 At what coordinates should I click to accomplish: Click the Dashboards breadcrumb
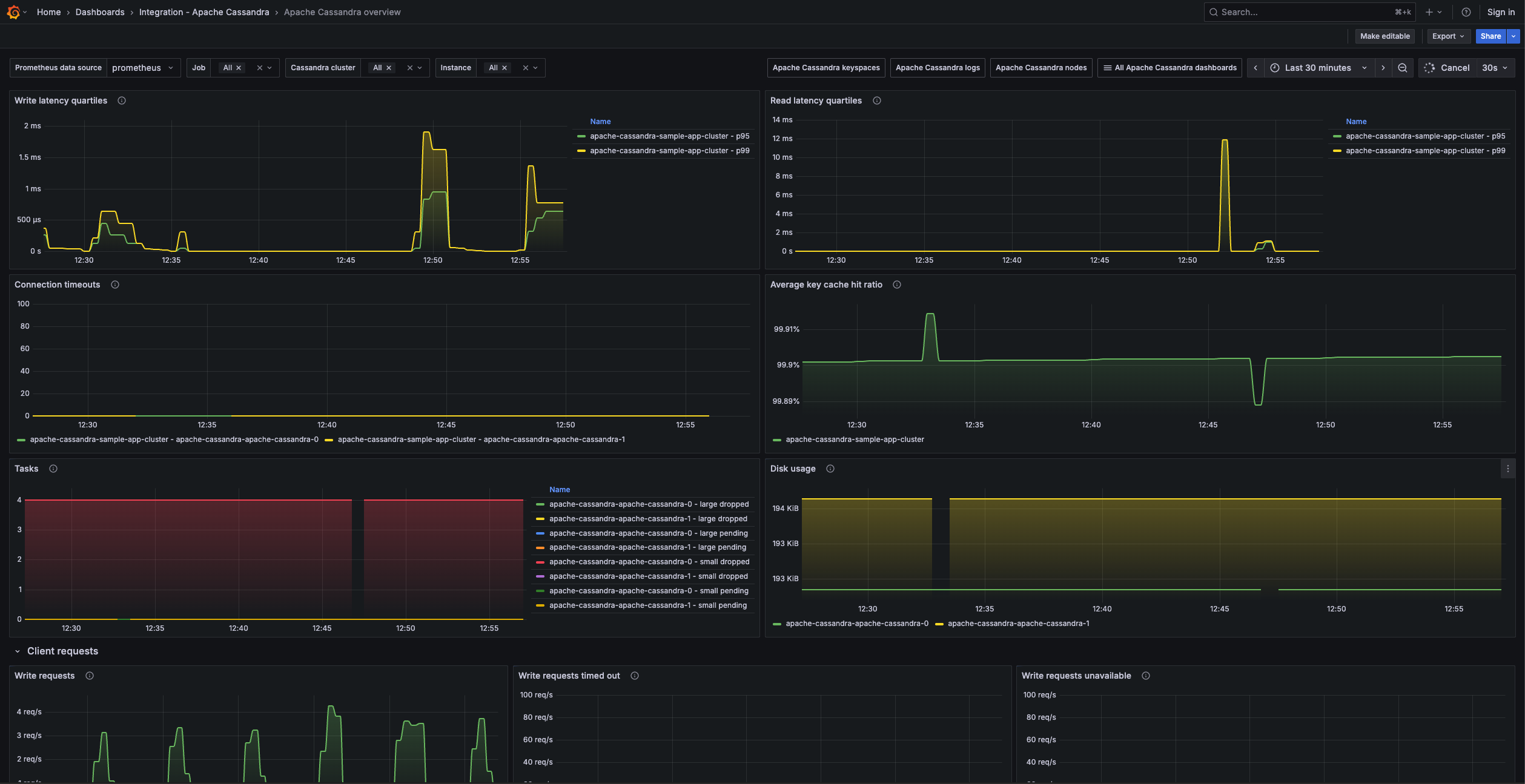tap(100, 12)
